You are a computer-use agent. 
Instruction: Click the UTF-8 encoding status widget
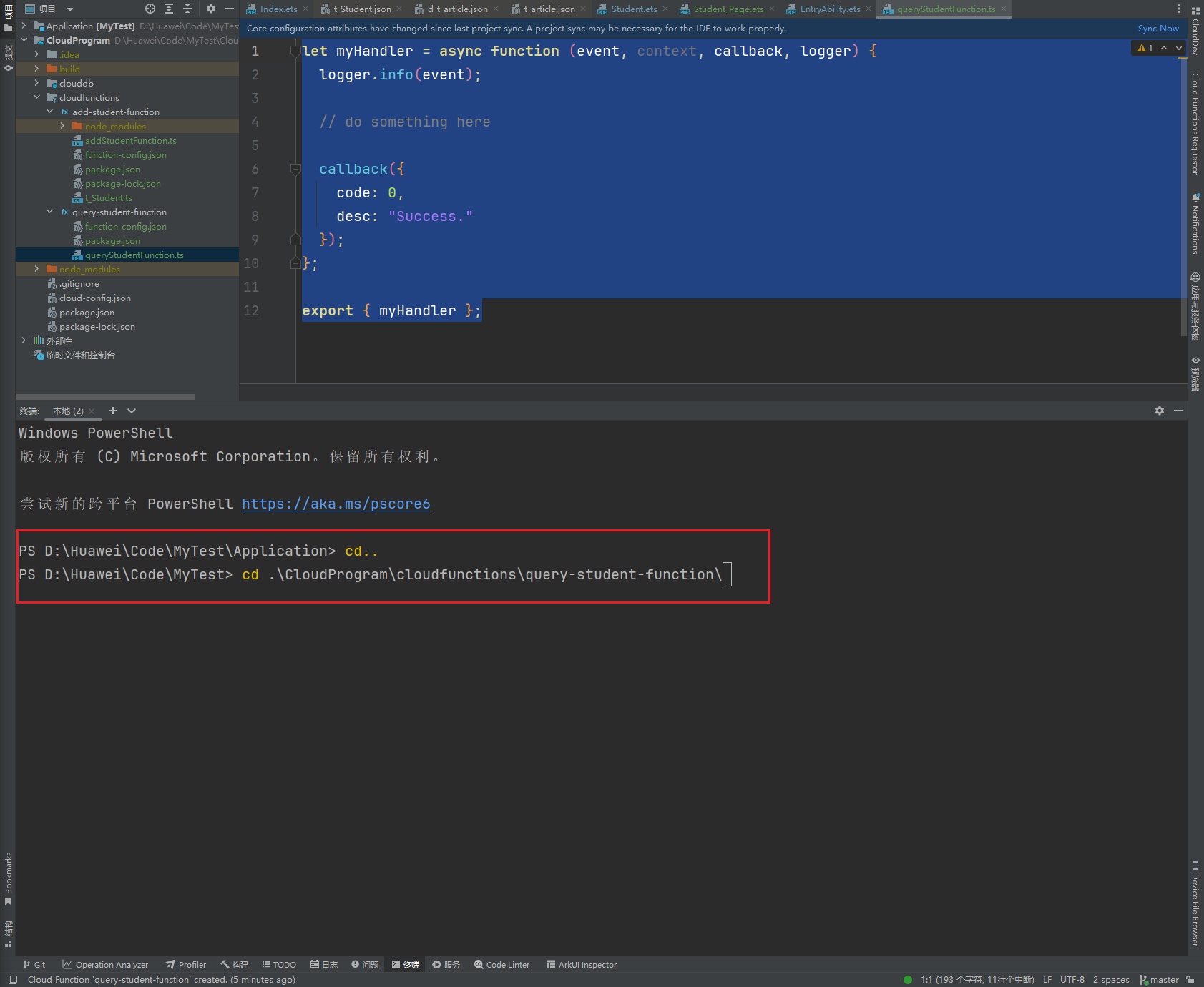[1072, 979]
